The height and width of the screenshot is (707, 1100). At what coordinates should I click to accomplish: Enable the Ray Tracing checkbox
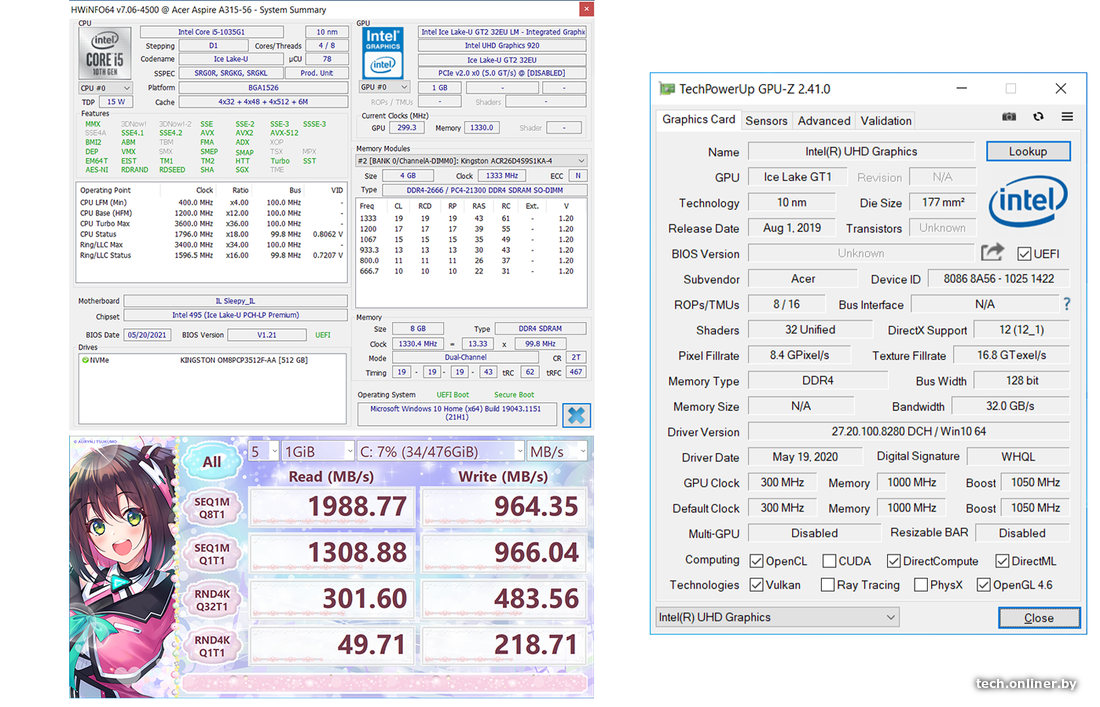pos(827,585)
